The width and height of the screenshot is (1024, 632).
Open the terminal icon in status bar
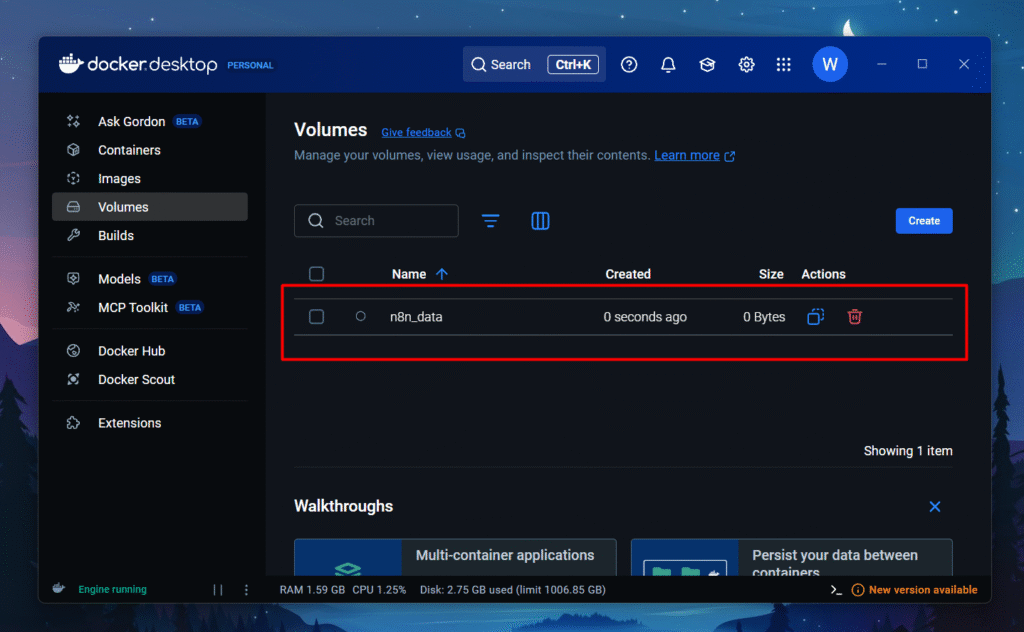[x=836, y=590]
